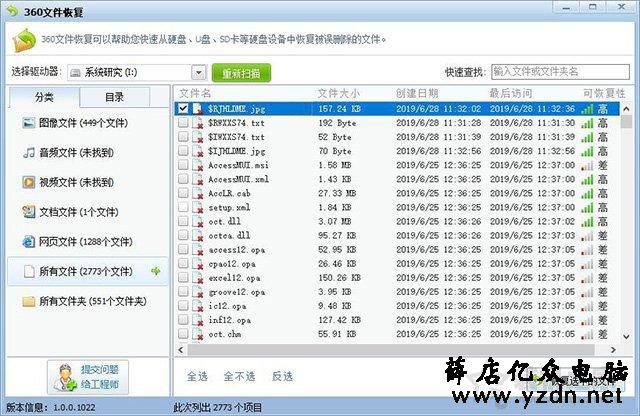The width and height of the screenshot is (640, 416).
Task: Click the image files category icon
Action: 29,122
